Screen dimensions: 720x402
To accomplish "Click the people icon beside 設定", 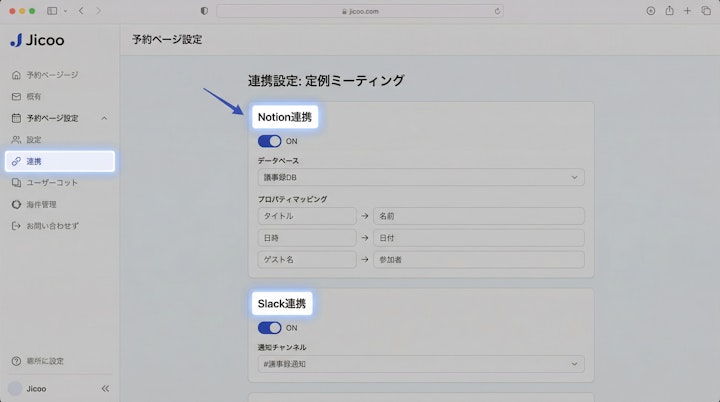I will 17,140.
